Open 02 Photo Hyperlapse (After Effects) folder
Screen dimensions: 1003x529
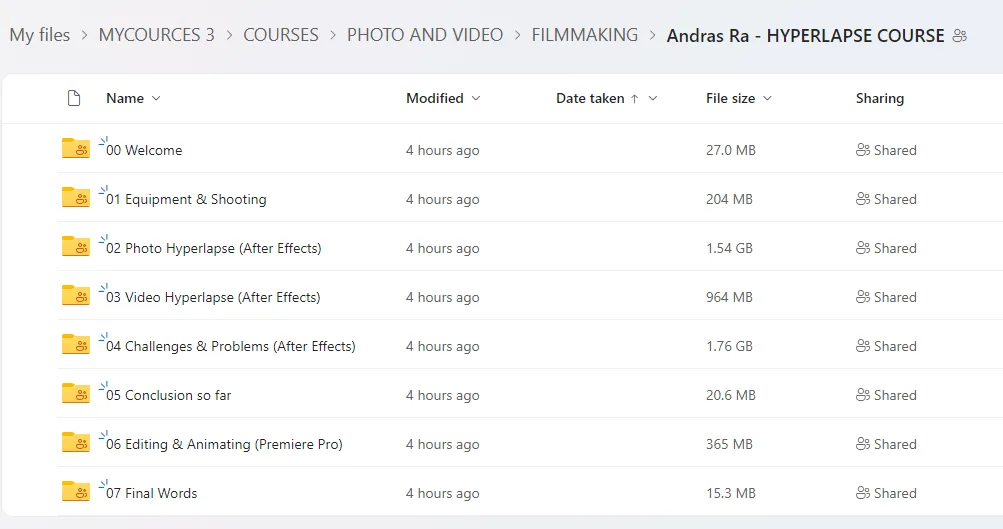[x=214, y=248]
